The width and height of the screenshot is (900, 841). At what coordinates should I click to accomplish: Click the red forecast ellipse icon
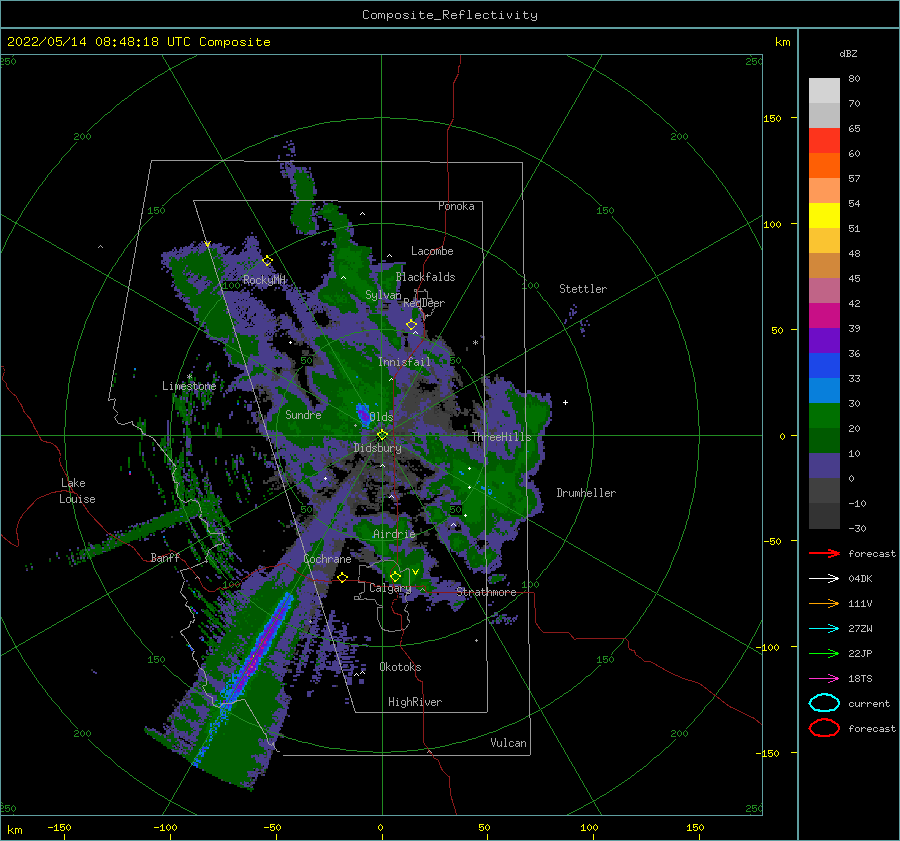824,728
